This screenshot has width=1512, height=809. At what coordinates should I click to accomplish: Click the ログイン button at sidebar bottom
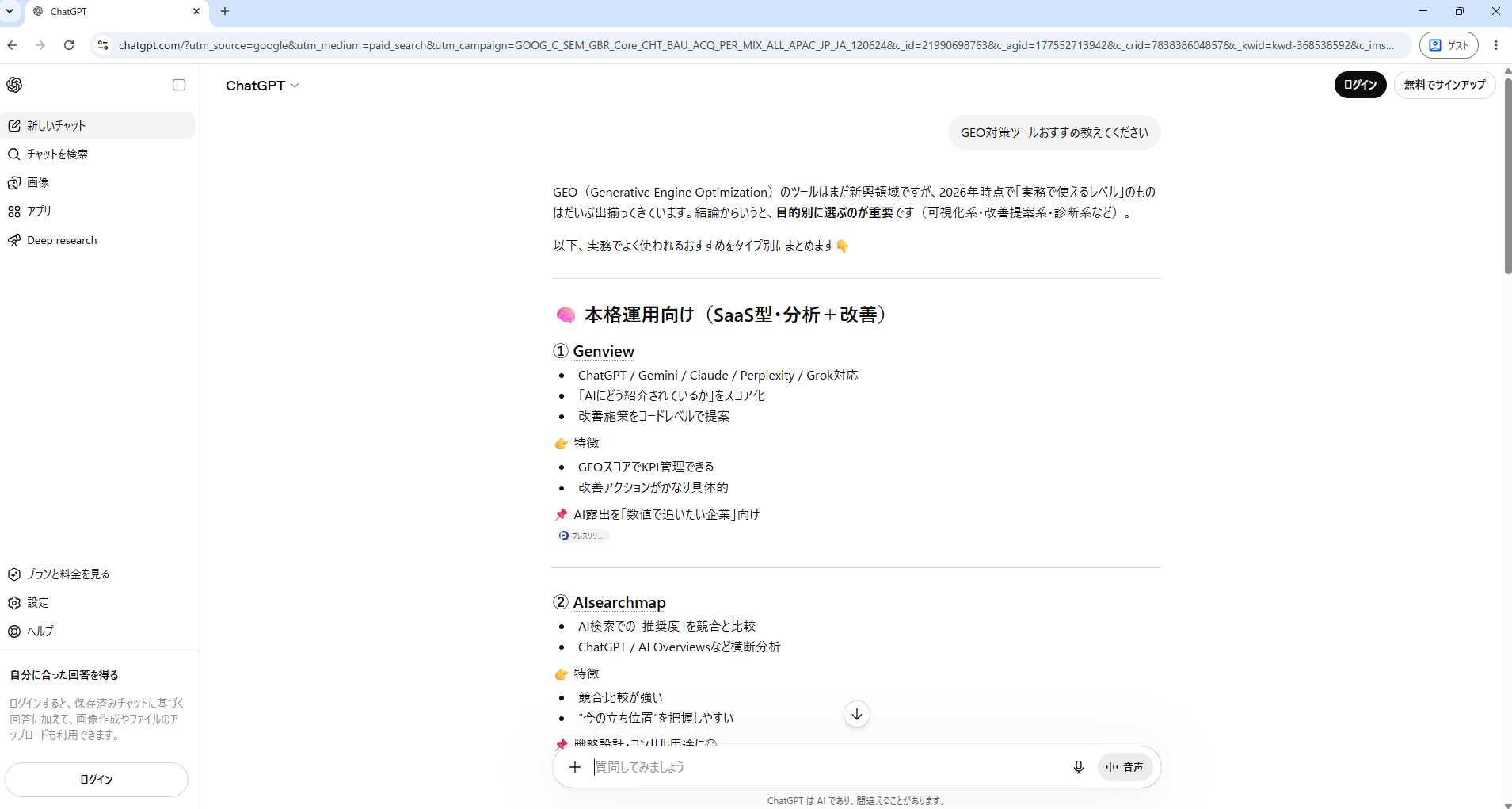point(97,780)
